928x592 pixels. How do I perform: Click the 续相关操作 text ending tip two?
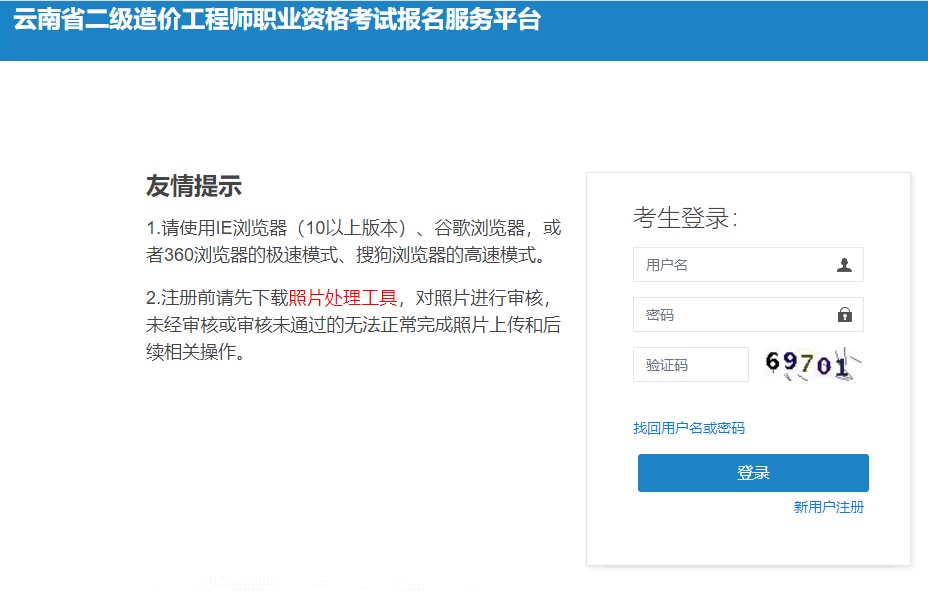tap(195, 353)
